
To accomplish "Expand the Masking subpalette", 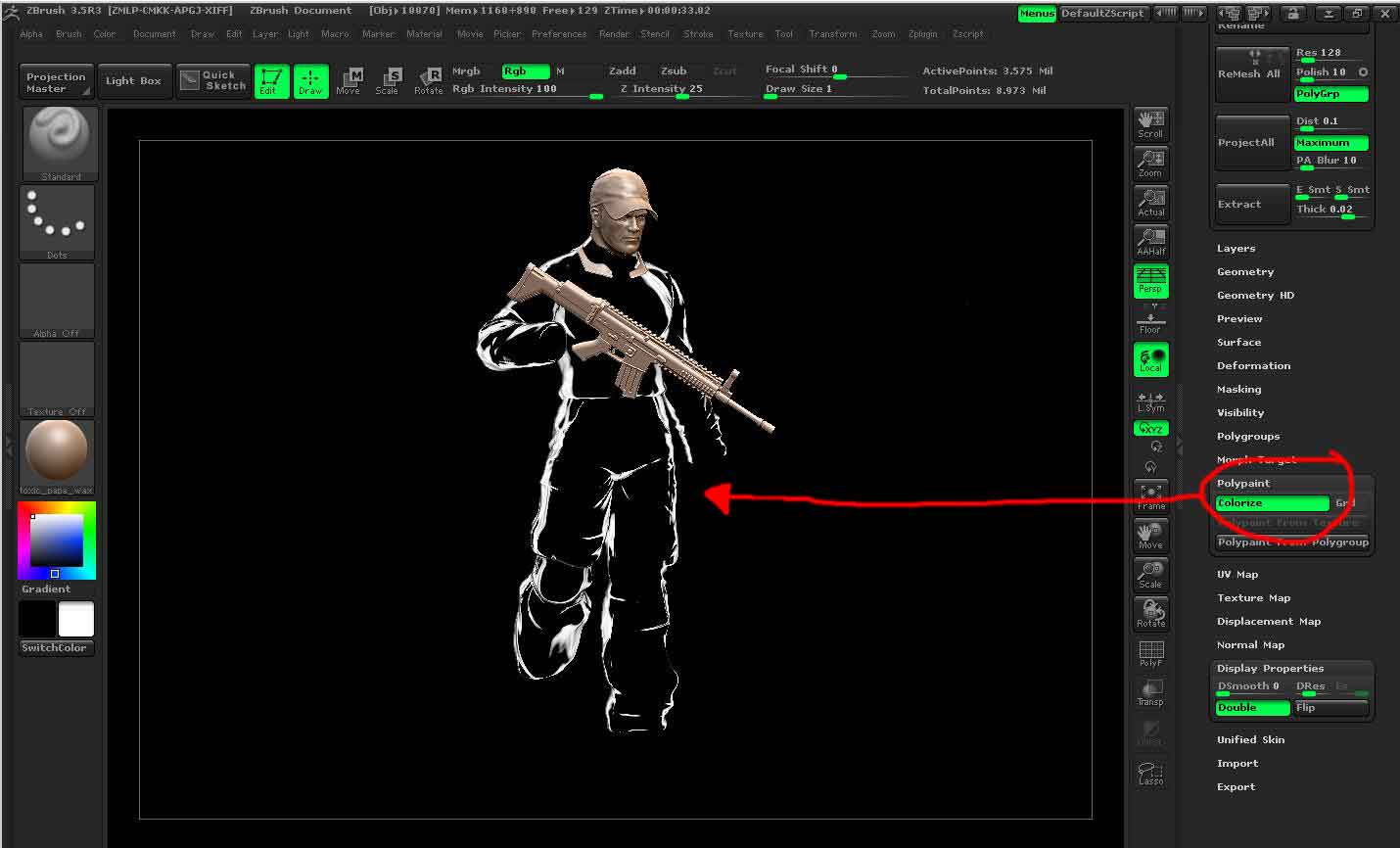I will tap(1238, 390).
